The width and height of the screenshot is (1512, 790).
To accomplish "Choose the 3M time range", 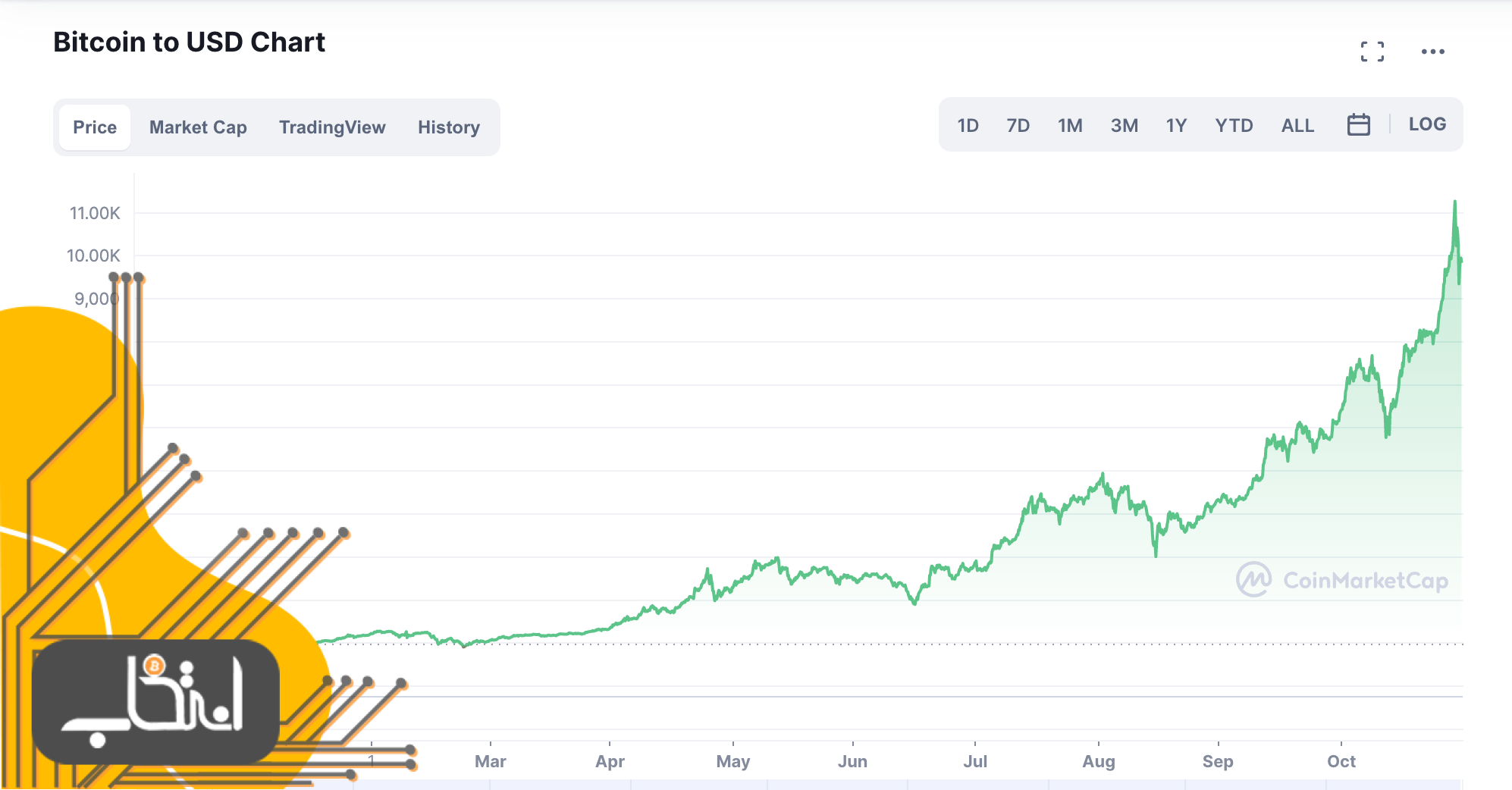I will click(x=1124, y=125).
